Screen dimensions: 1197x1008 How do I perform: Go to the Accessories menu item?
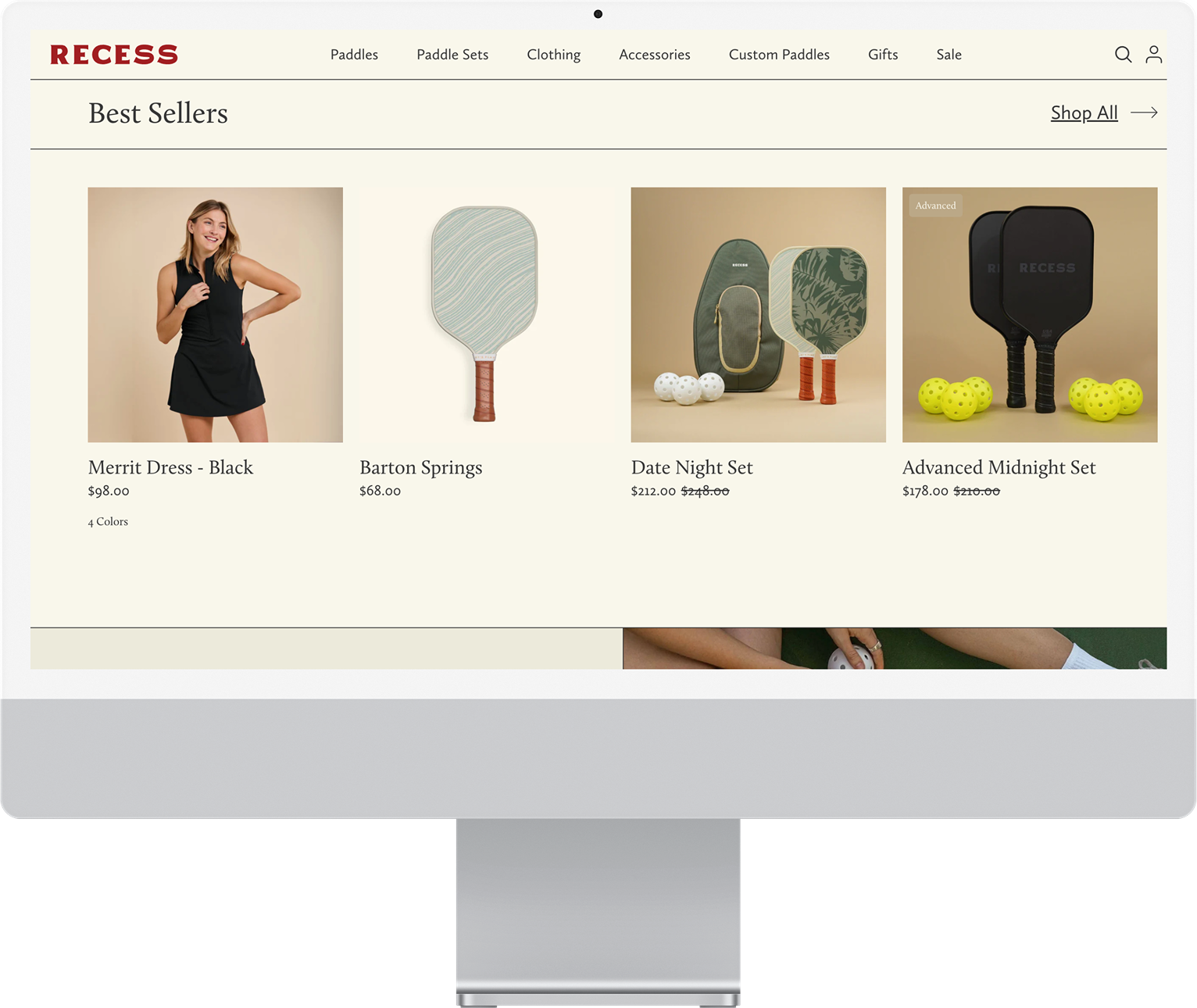[654, 55]
